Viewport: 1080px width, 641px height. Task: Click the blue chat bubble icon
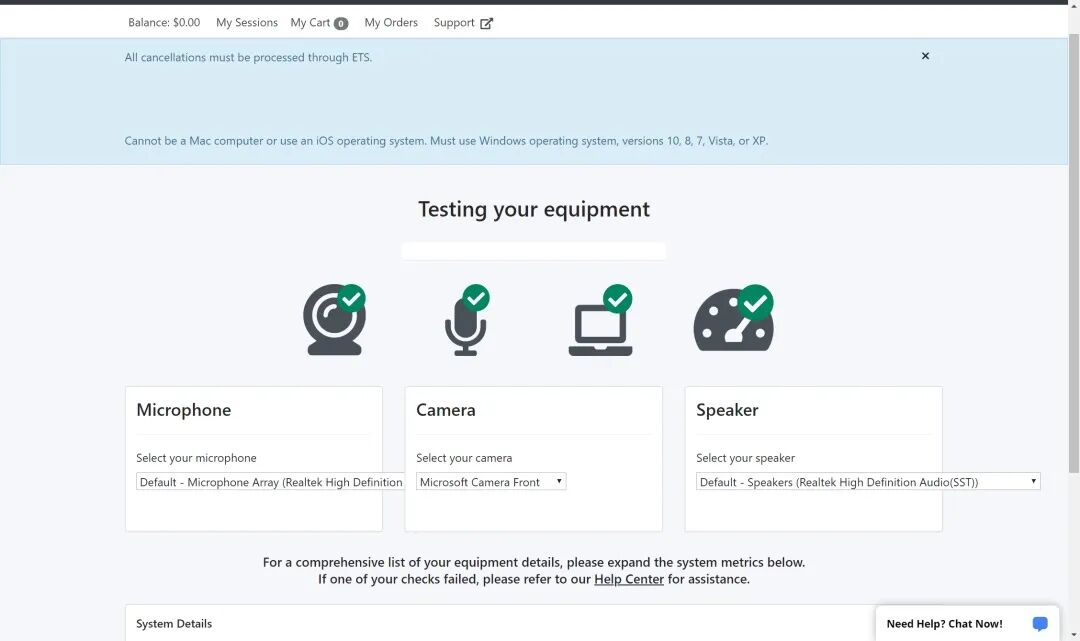(1040, 624)
